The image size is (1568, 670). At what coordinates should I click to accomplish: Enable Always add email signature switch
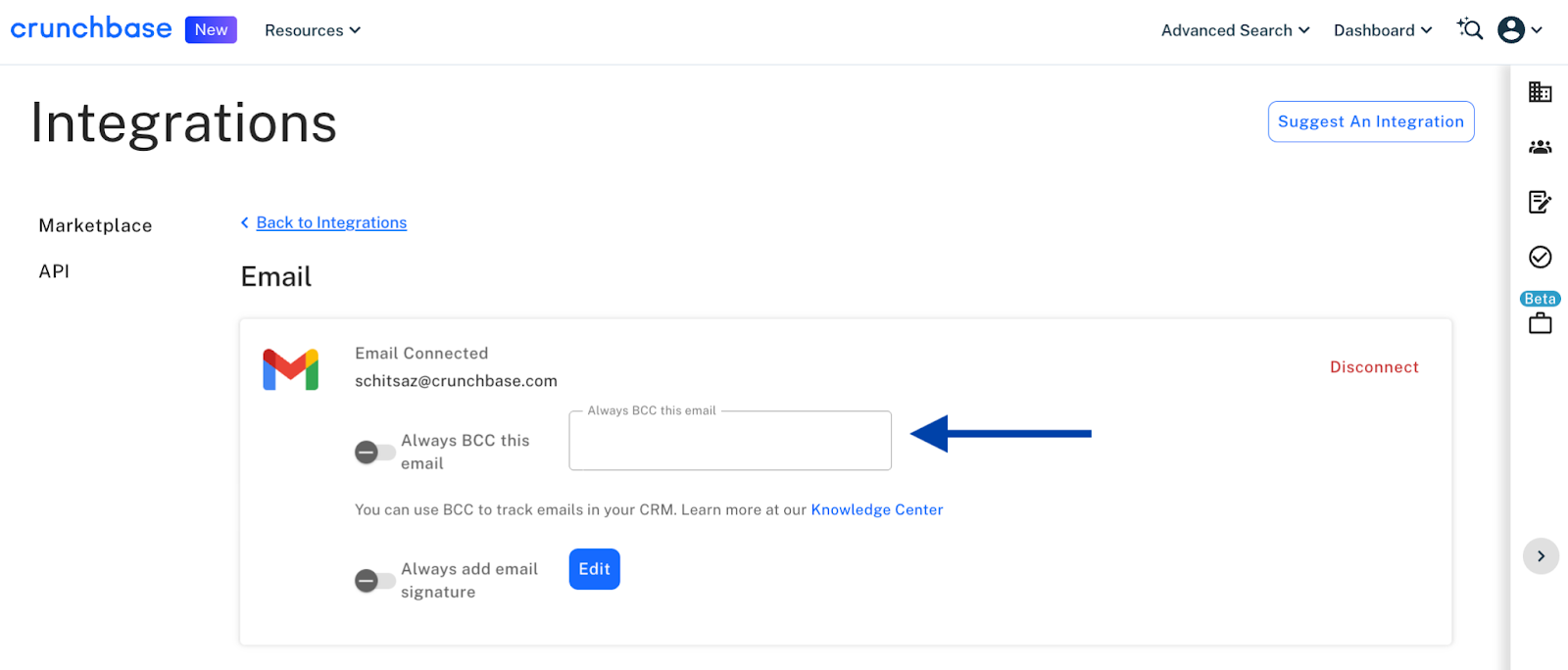click(x=375, y=581)
